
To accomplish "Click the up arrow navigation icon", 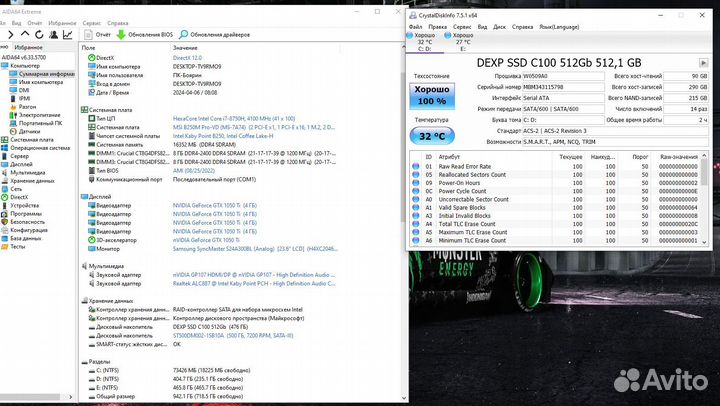I will (x=25, y=34).
